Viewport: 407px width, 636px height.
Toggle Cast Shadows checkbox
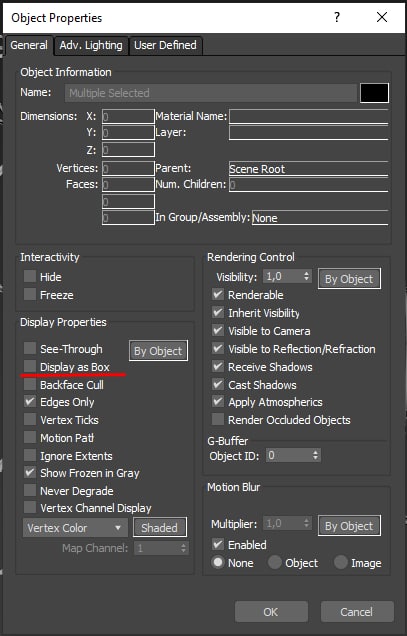[x=218, y=384]
